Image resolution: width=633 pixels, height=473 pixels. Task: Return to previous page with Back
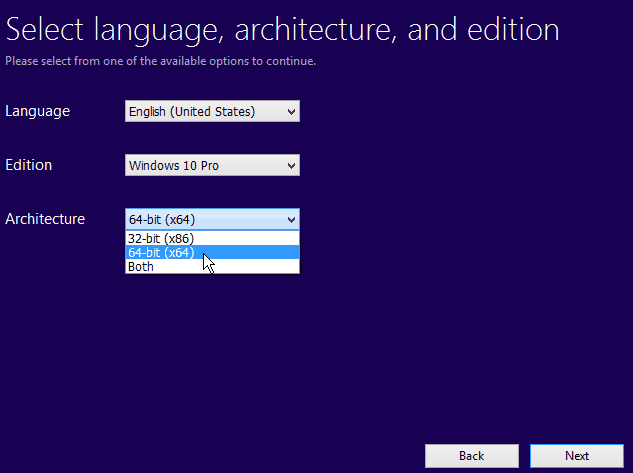click(x=472, y=456)
